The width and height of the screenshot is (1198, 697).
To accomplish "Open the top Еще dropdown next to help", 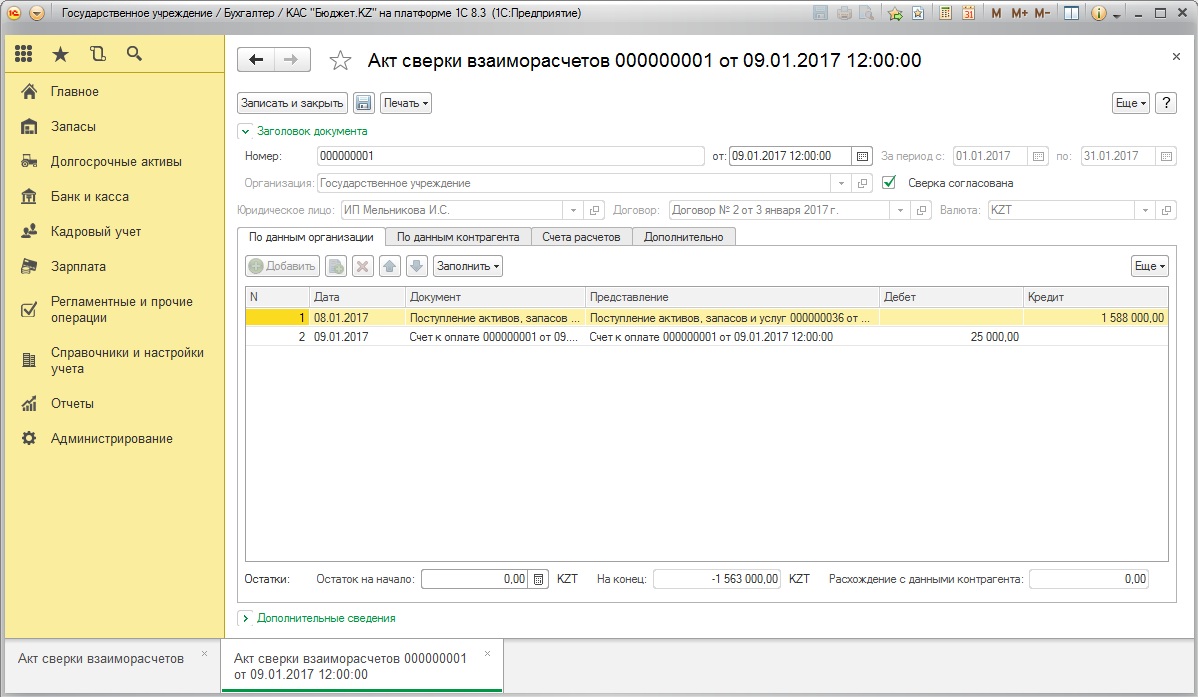I will click(1131, 103).
